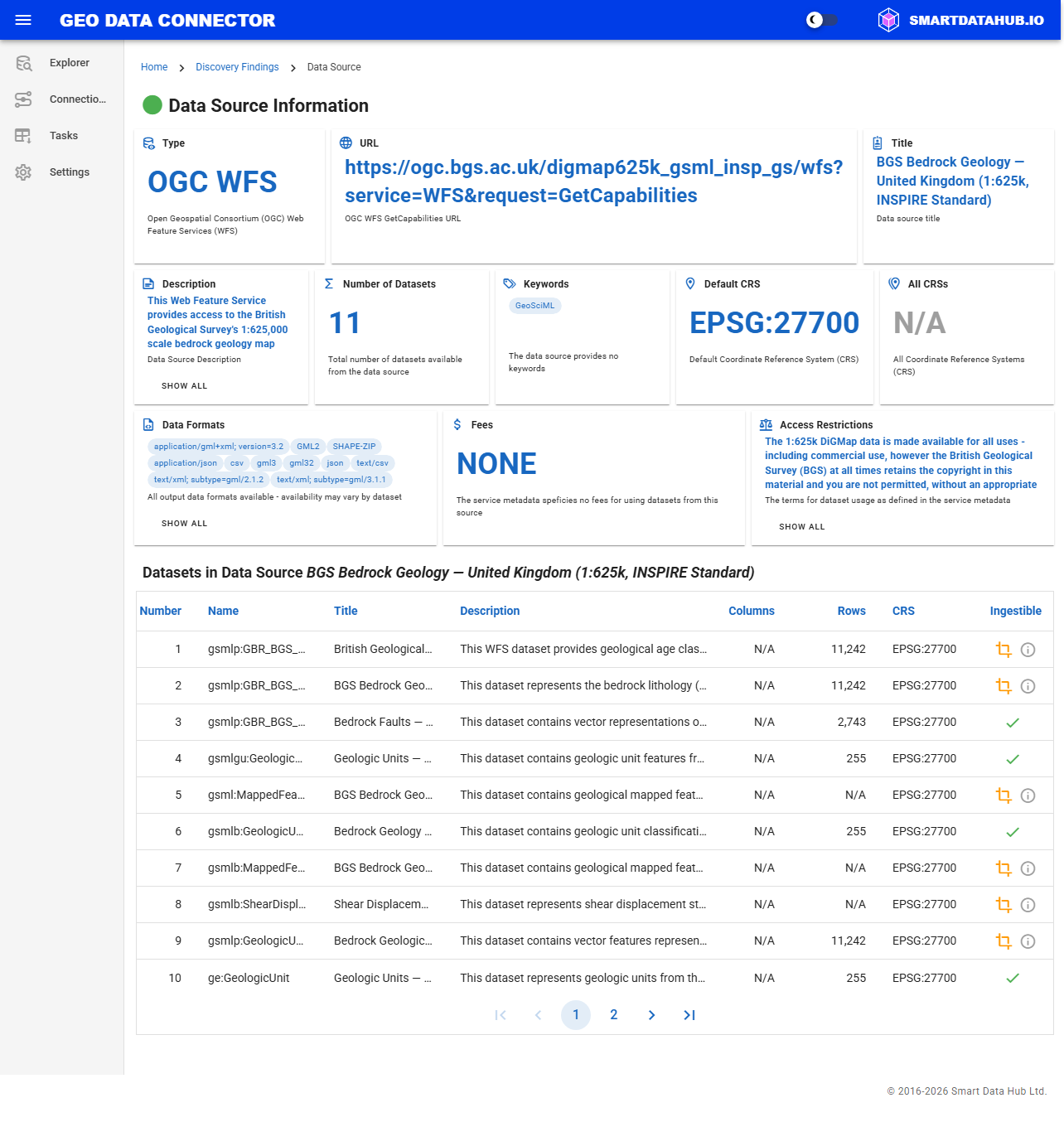Viewport: 1064px width, 1122px height.
Task: Sort table by Rows column header
Action: pyautogui.click(x=851, y=612)
